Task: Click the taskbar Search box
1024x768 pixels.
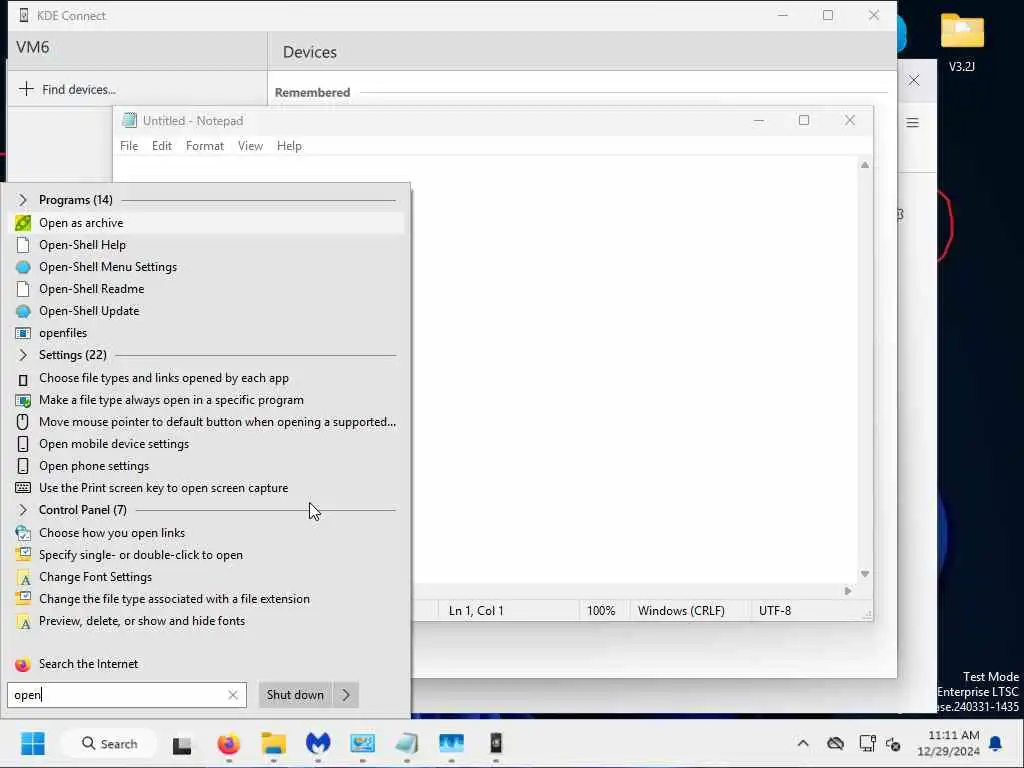Action: coord(108,743)
